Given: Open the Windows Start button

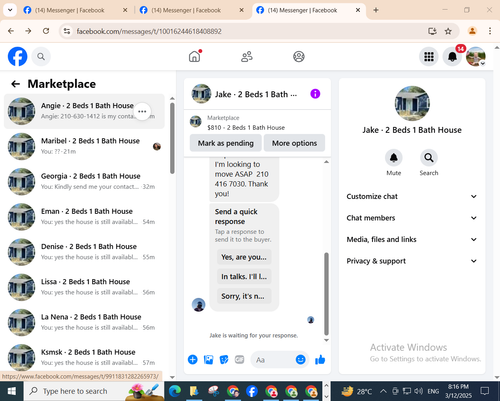Looking at the screenshot, I should (12, 391).
